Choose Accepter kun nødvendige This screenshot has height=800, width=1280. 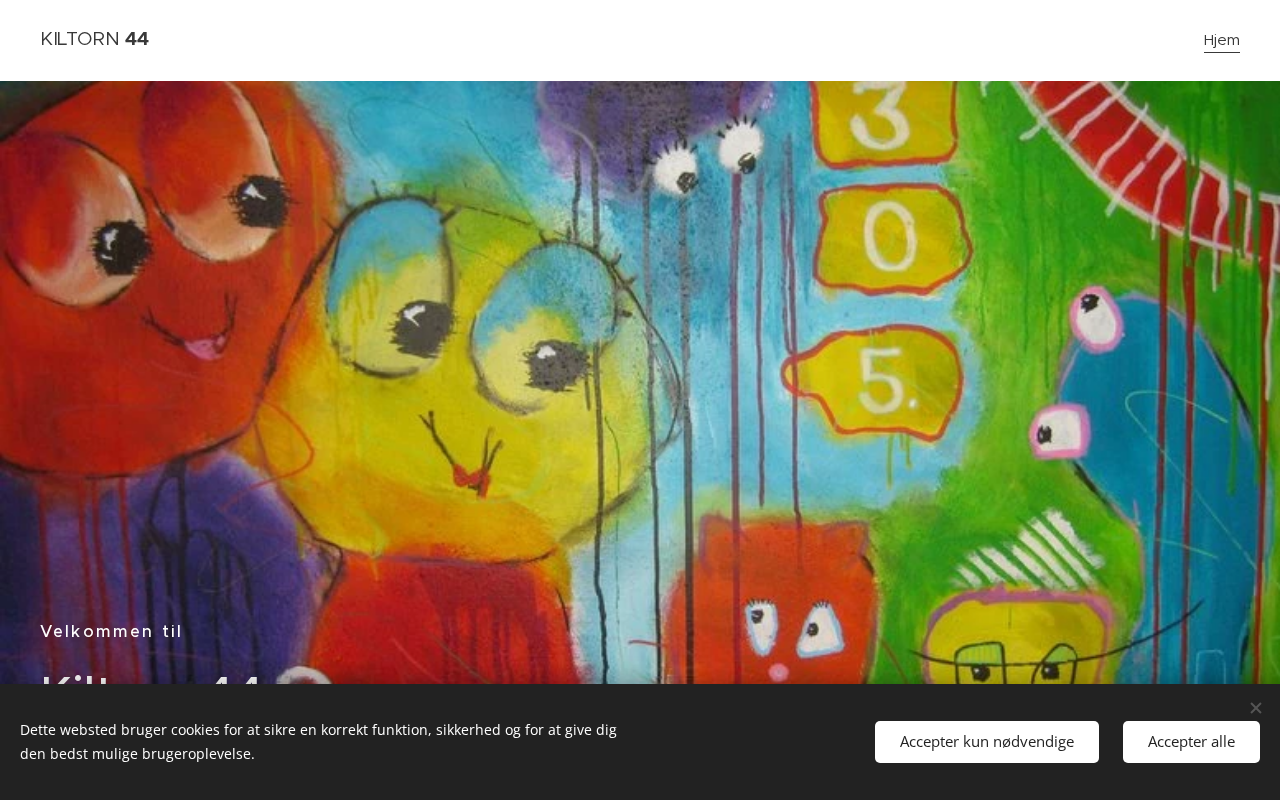tap(987, 742)
